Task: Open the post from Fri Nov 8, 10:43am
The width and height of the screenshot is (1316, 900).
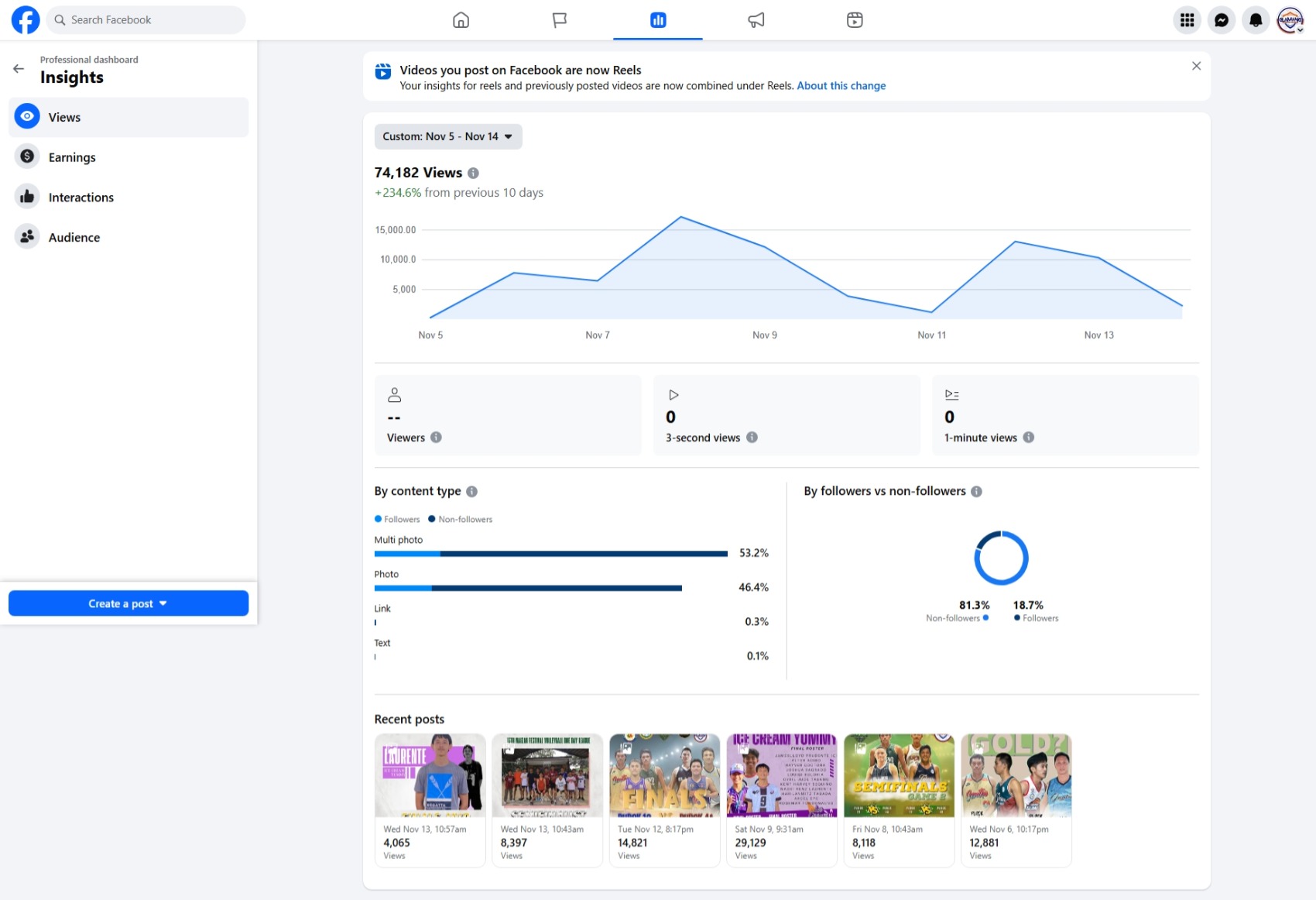Action: click(900, 800)
